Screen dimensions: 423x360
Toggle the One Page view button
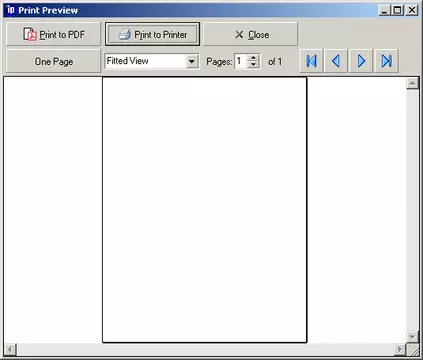pos(53,61)
